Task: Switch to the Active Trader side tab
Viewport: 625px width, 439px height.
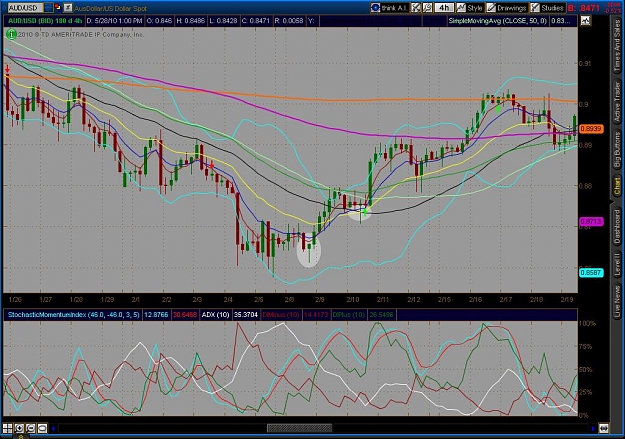Action: click(617, 101)
